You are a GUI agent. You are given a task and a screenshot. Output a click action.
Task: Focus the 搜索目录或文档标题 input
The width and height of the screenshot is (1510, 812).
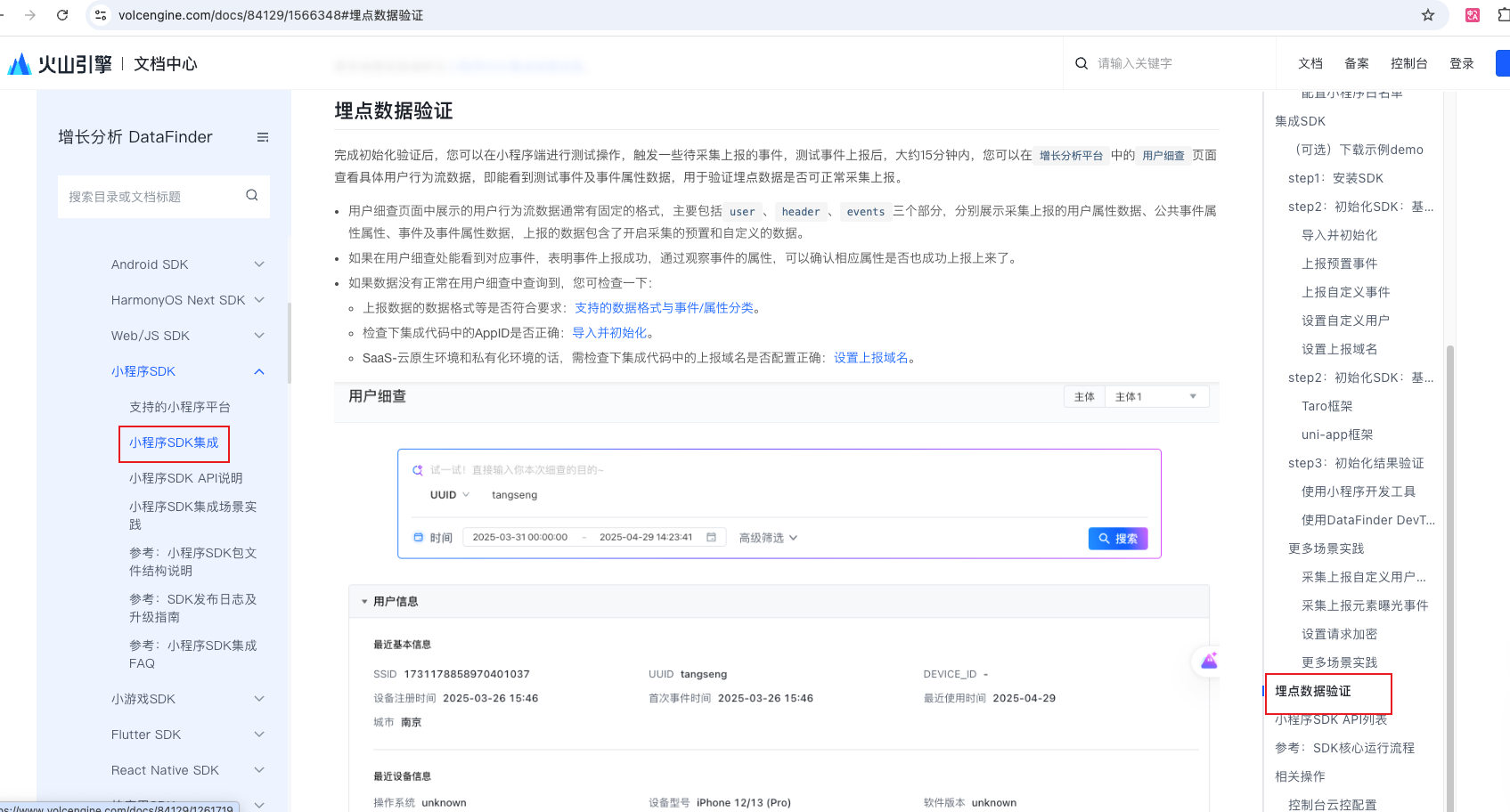coord(164,197)
